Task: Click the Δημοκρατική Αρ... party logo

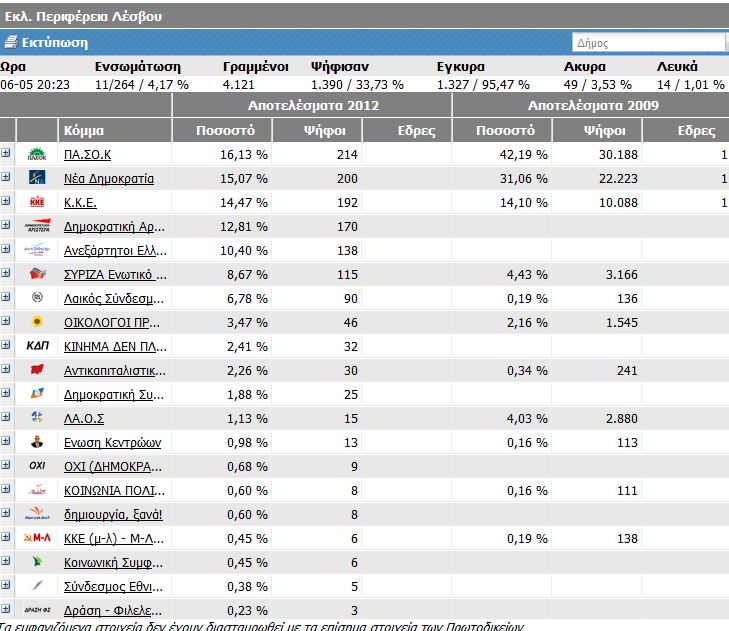Action: [x=37, y=226]
